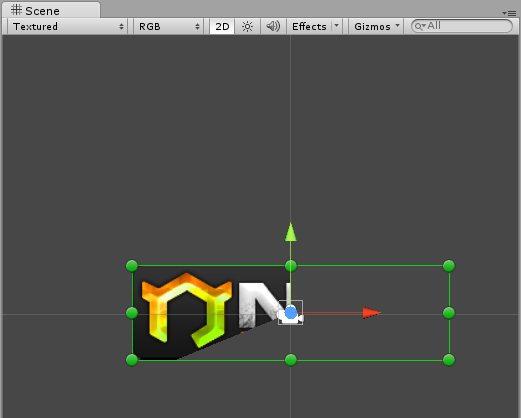Select the orange logo sprite image

click(187, 310)
